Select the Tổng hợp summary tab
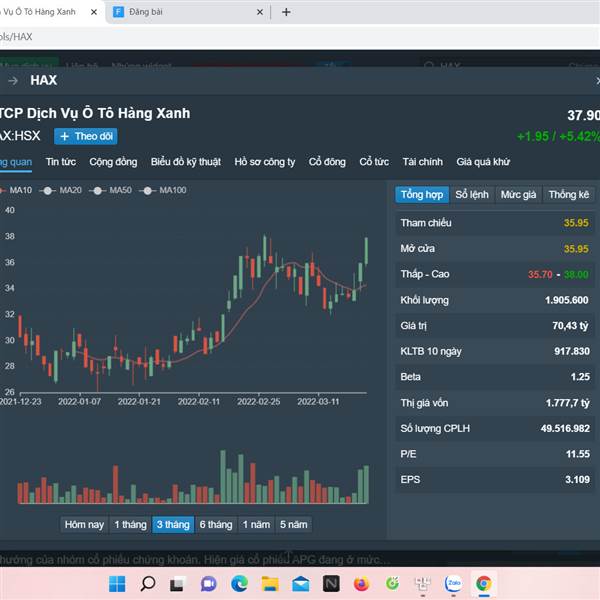 click(422, 194)
